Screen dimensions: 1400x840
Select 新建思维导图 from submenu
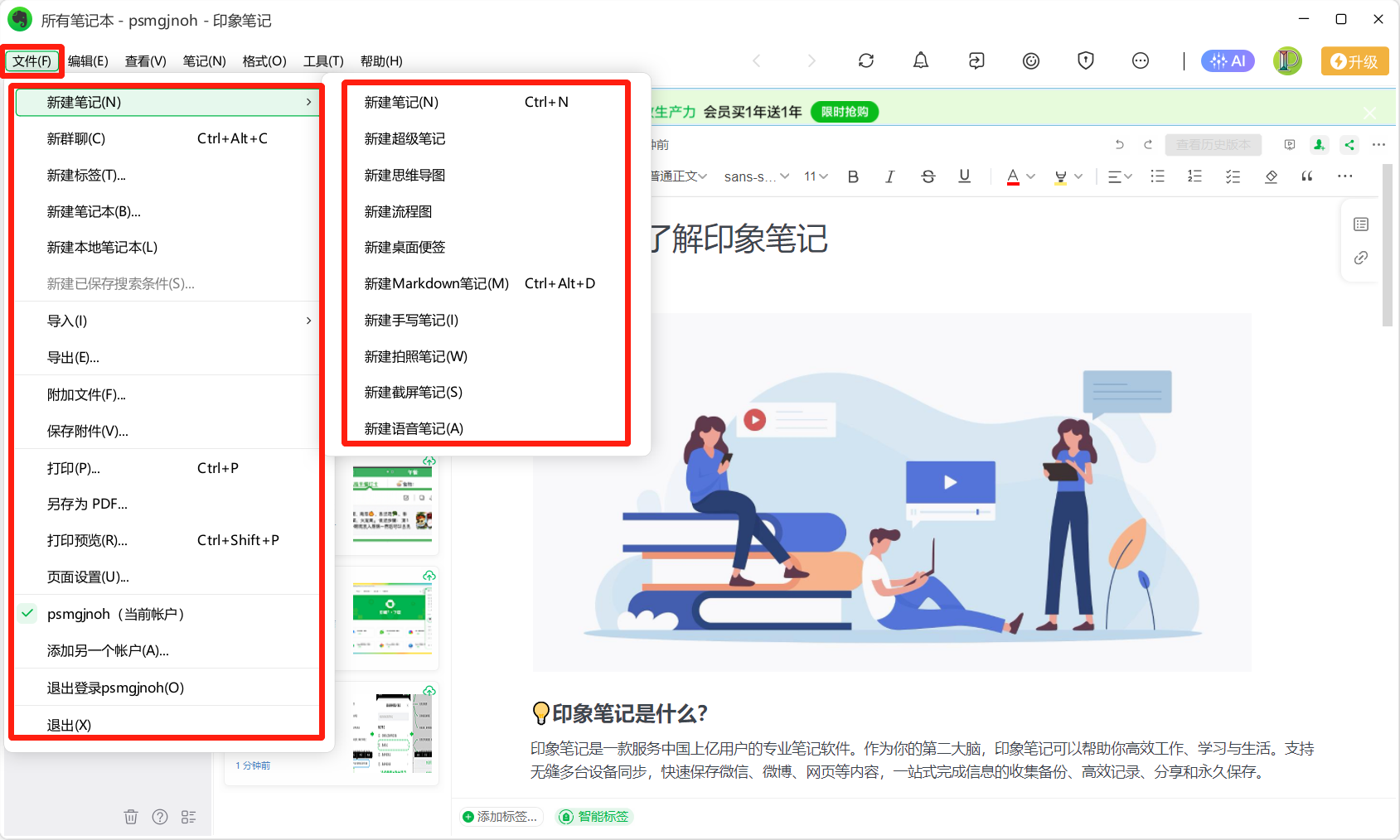click(487, 175)
